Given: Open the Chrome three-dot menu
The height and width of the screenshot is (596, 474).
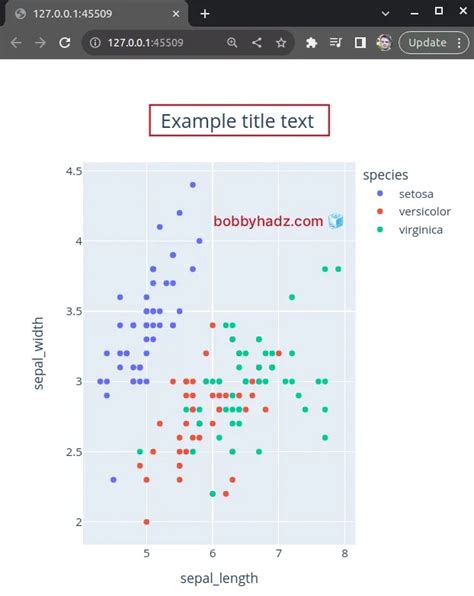Looking at the screenshot, I should pyautogui.click(x=459, y=43).
